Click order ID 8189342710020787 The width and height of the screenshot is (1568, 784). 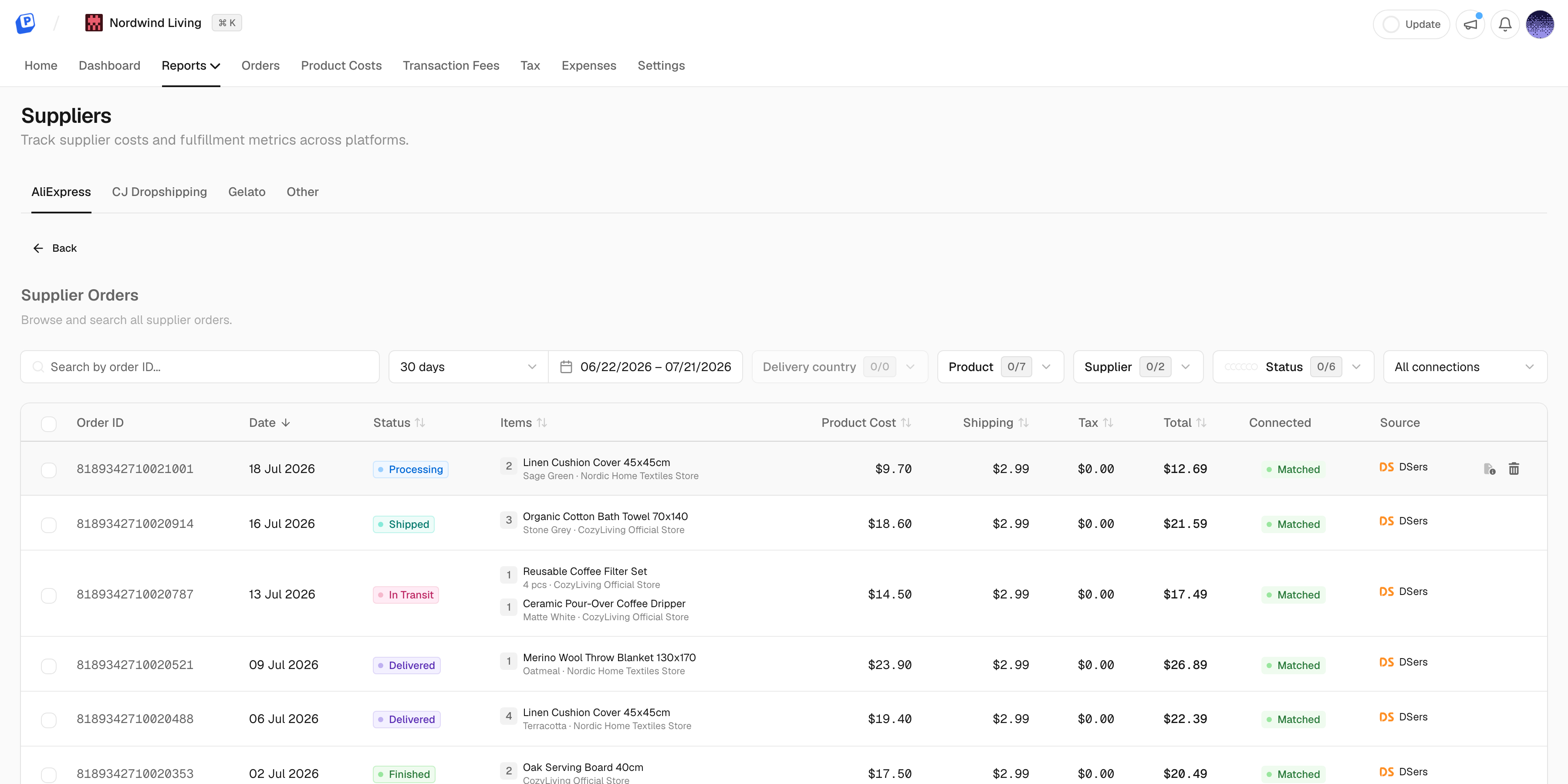point(135,595)
